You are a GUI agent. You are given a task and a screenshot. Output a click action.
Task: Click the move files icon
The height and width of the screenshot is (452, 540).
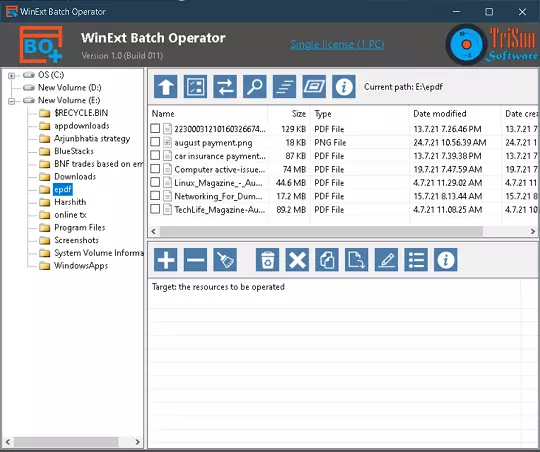point(356,260)
